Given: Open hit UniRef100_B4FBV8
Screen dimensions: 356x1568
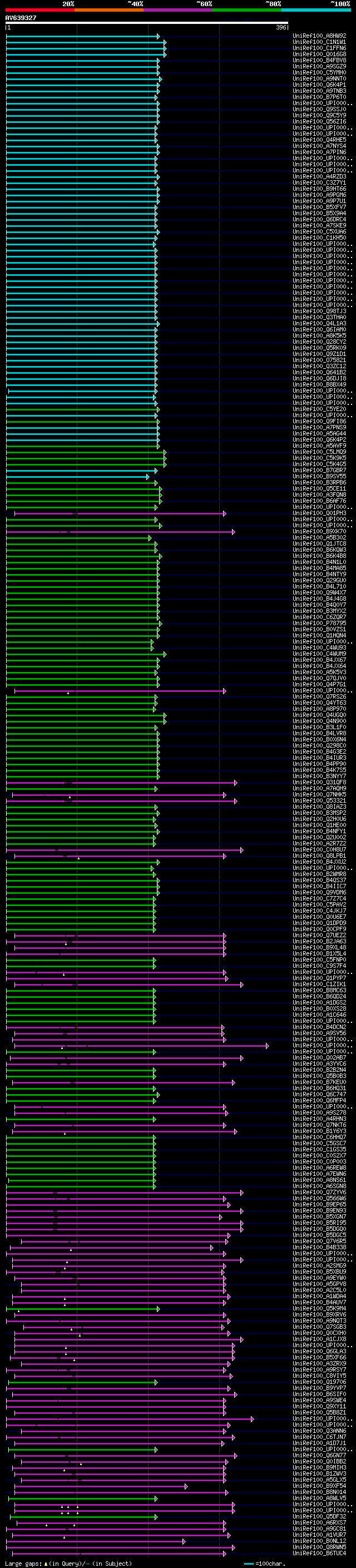Looking at the screenshot, I should point(319,60).
